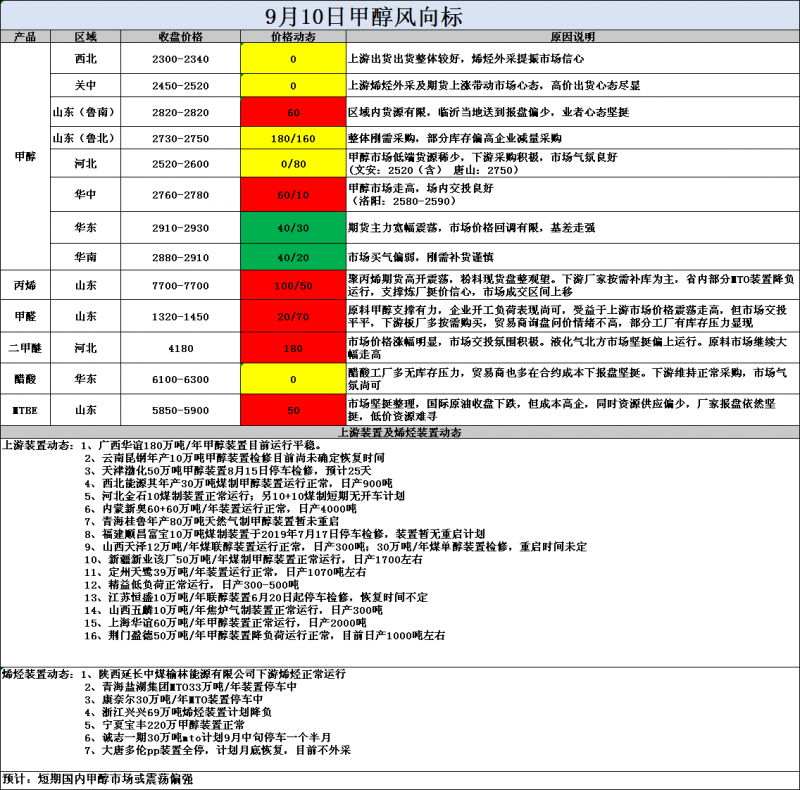
Task: Select price cell '2820-2820'
Action: click(181, 112)
